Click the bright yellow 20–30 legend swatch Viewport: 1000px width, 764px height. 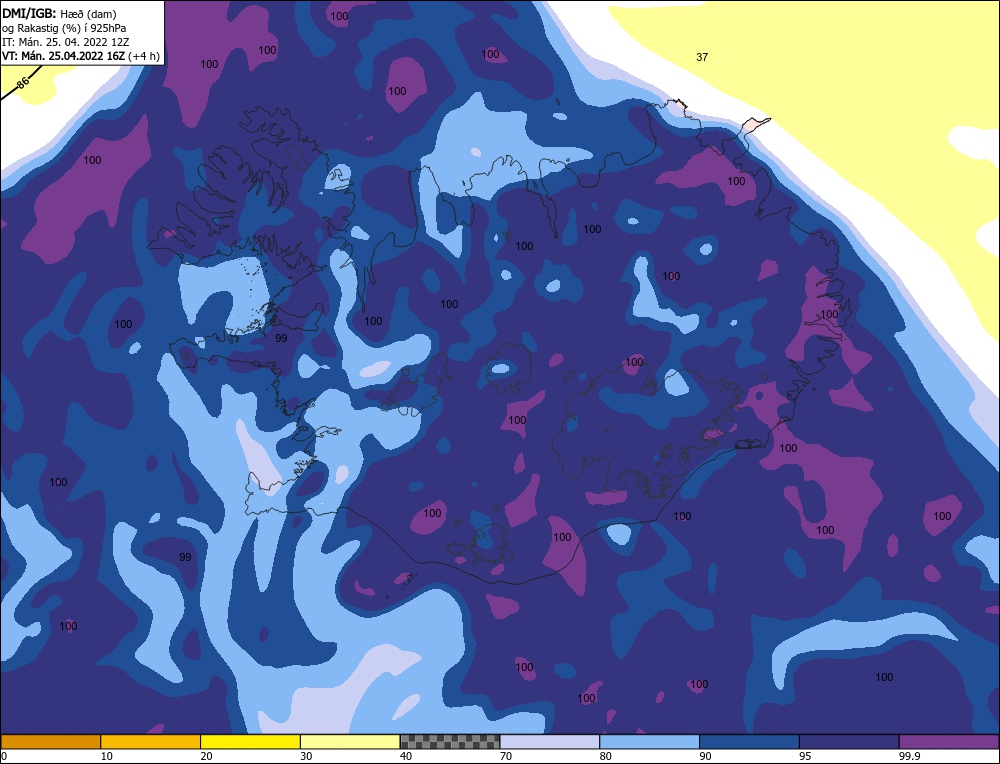[251, 742]
